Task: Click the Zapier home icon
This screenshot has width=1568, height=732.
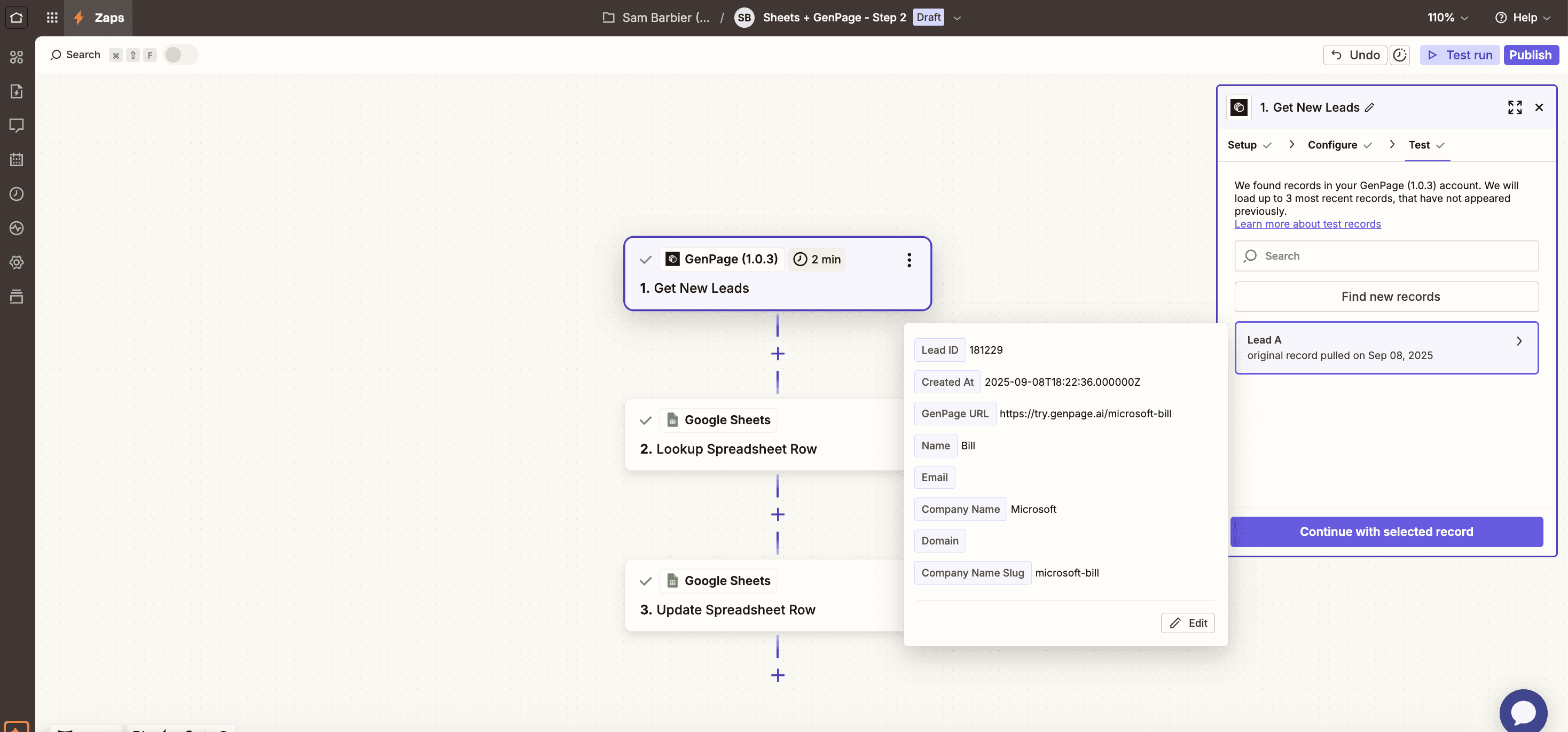Action: 17,18
